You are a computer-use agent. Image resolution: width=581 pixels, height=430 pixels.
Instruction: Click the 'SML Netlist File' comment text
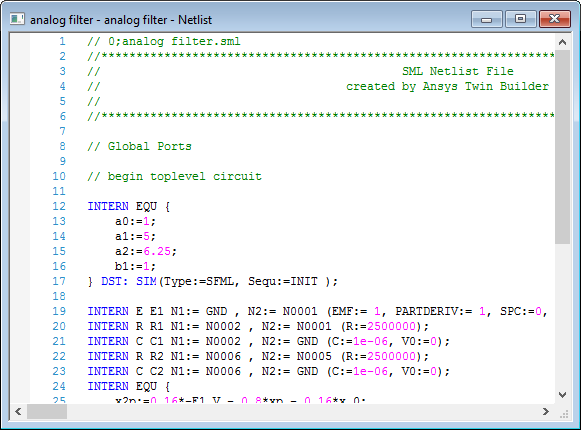tap(458, 71)
